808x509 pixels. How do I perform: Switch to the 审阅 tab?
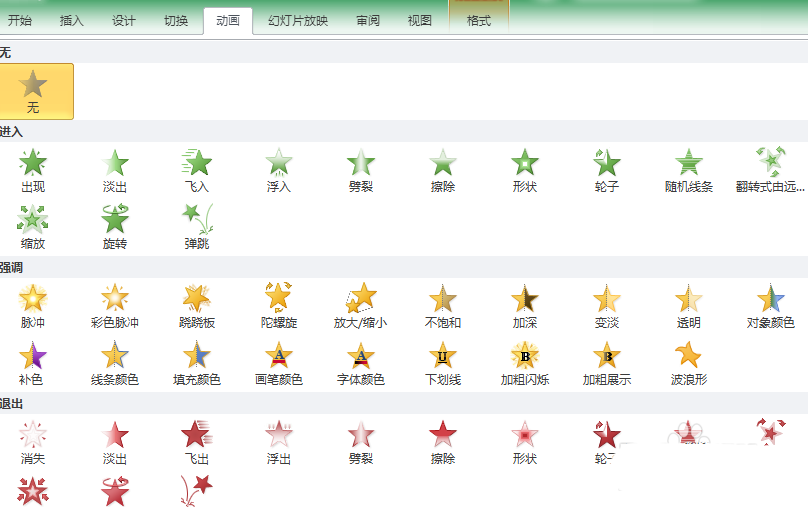pos(368,21)
